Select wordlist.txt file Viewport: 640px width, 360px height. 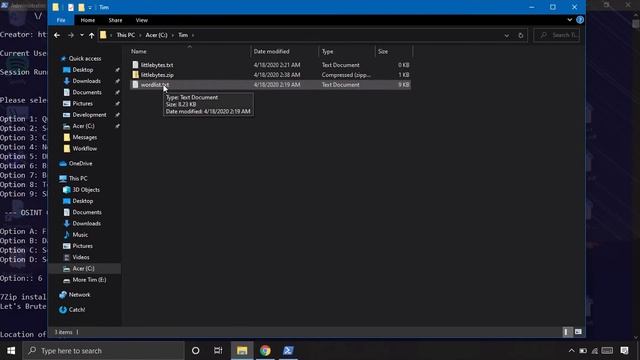tap(155, 84)
